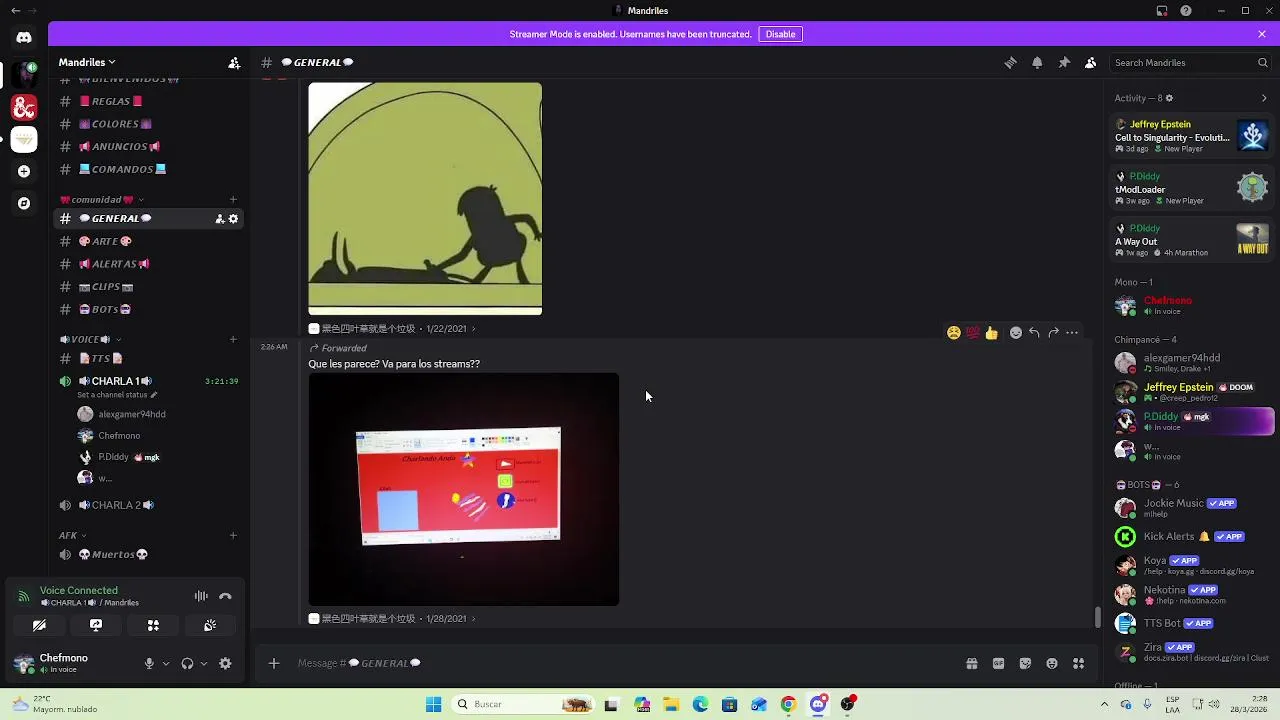Open the gift icon in message bar
The image size is (1280, 720).
pyautogui.click(x=971, y=663)
